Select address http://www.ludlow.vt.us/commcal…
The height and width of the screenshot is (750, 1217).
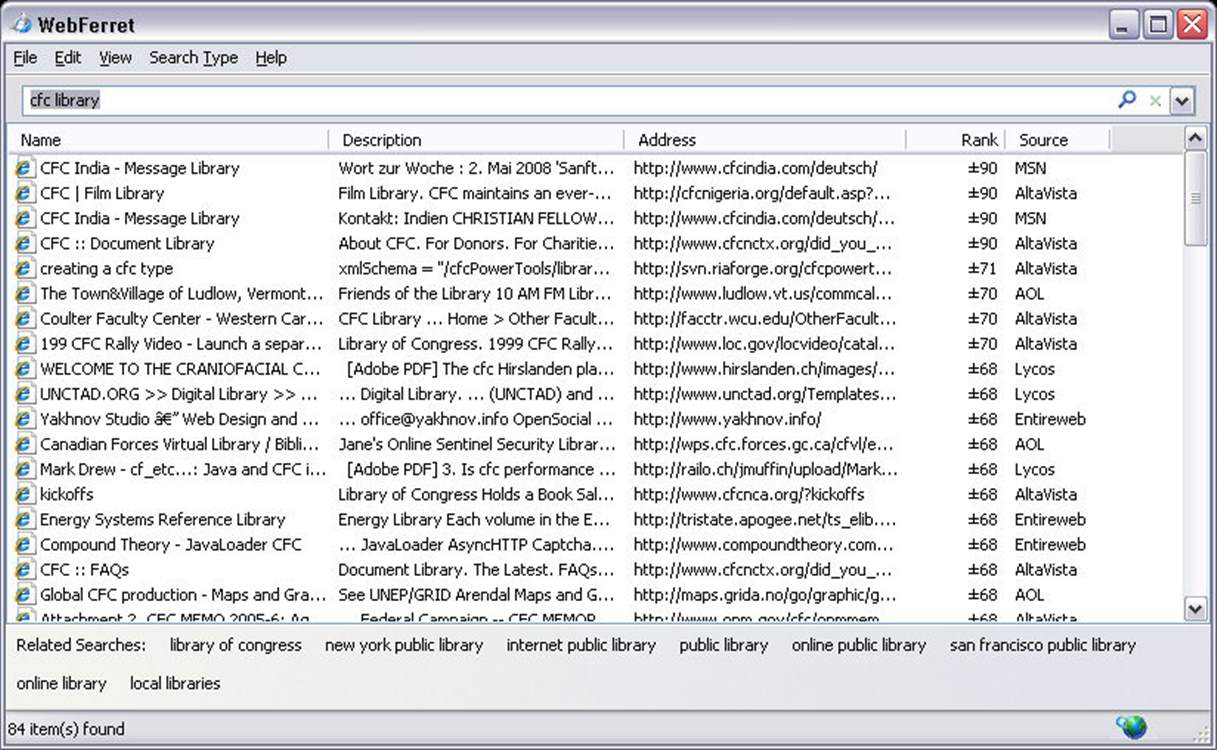(x=763, y=293)
